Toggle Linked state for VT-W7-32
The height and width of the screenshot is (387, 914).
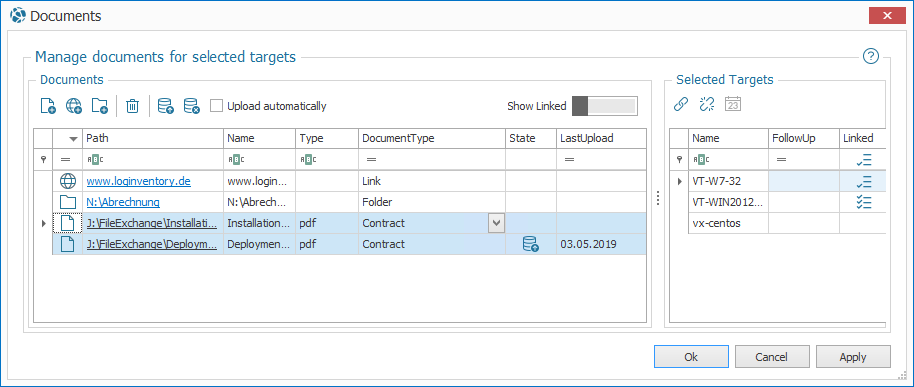pos(864,181)
